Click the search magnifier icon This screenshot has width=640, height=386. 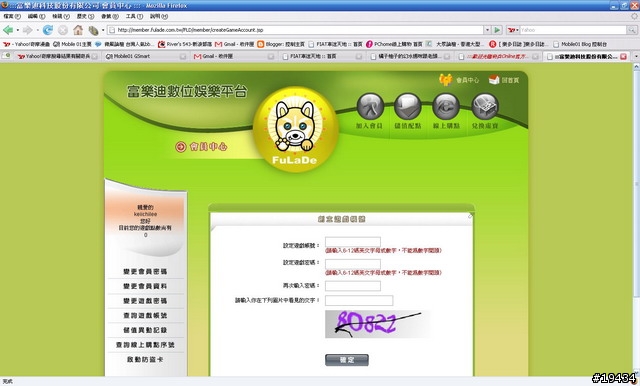pyautogui.click(x=632, y=30)
